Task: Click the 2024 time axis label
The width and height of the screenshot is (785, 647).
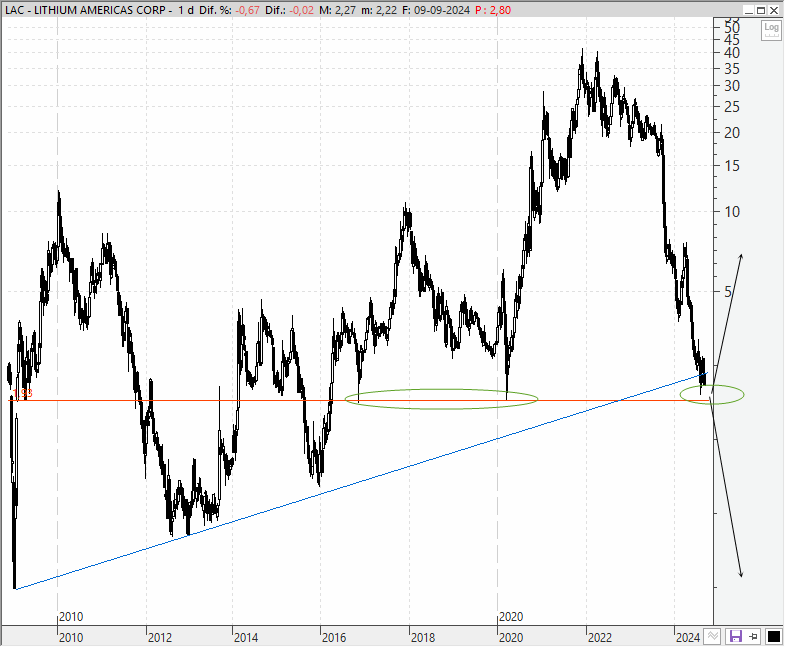Action: [x=688, y=637]
